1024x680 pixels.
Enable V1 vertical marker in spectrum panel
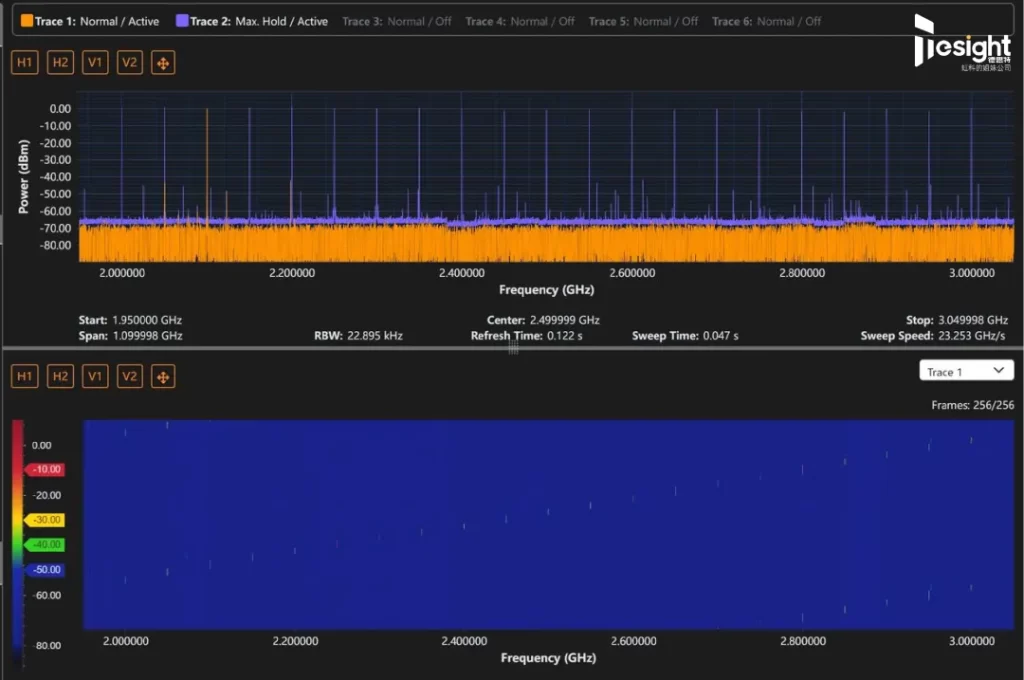pos(95,63)
